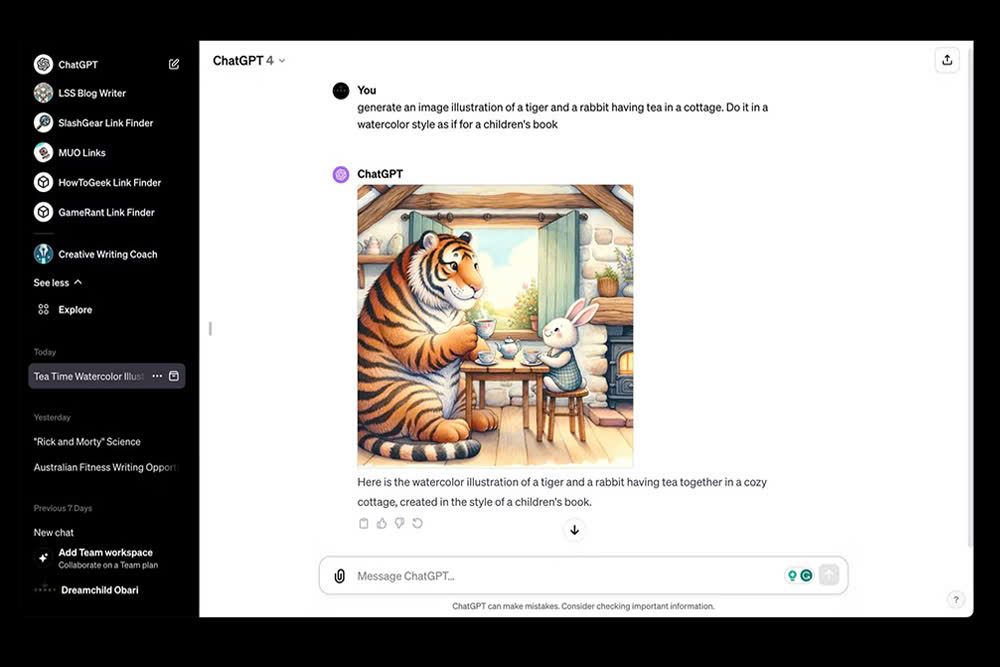1000x667 pixels.
Task: Click the Grammarly extension icon
Action: point(807,575)
